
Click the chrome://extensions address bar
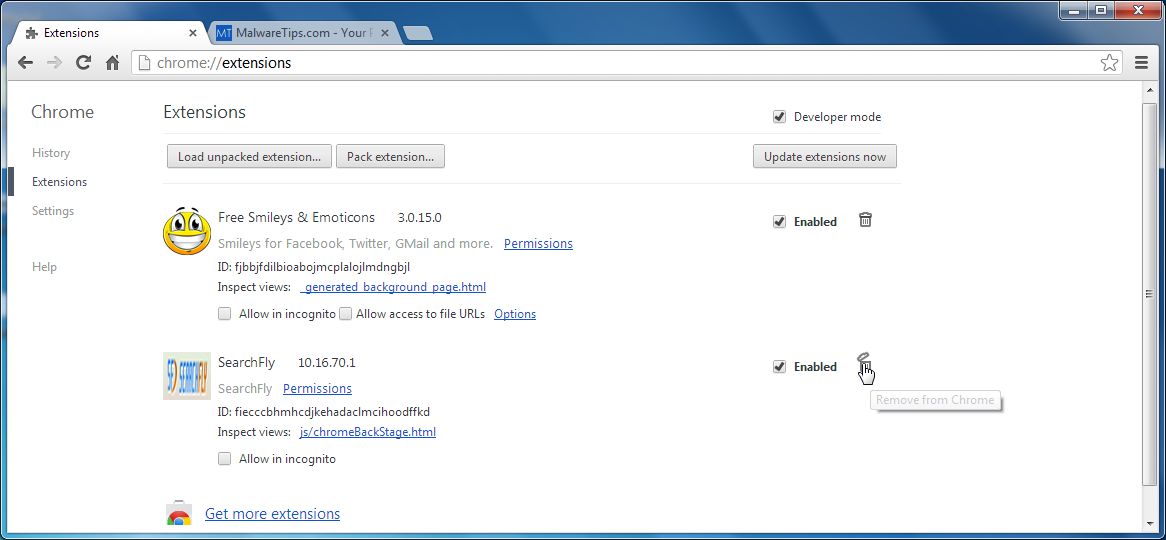[x=625, y=62]
